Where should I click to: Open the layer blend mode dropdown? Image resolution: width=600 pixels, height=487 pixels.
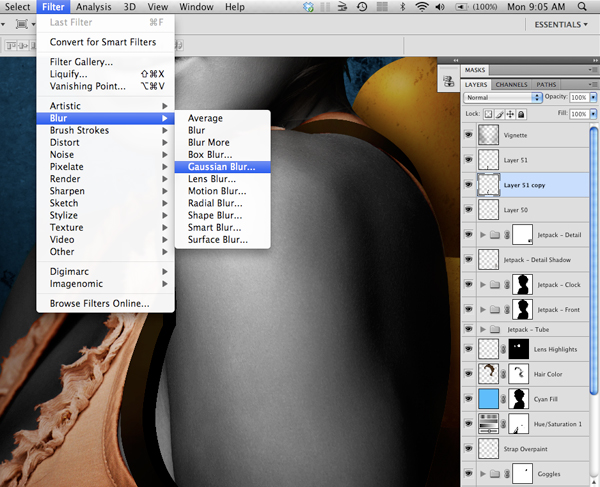coord(503,98)
